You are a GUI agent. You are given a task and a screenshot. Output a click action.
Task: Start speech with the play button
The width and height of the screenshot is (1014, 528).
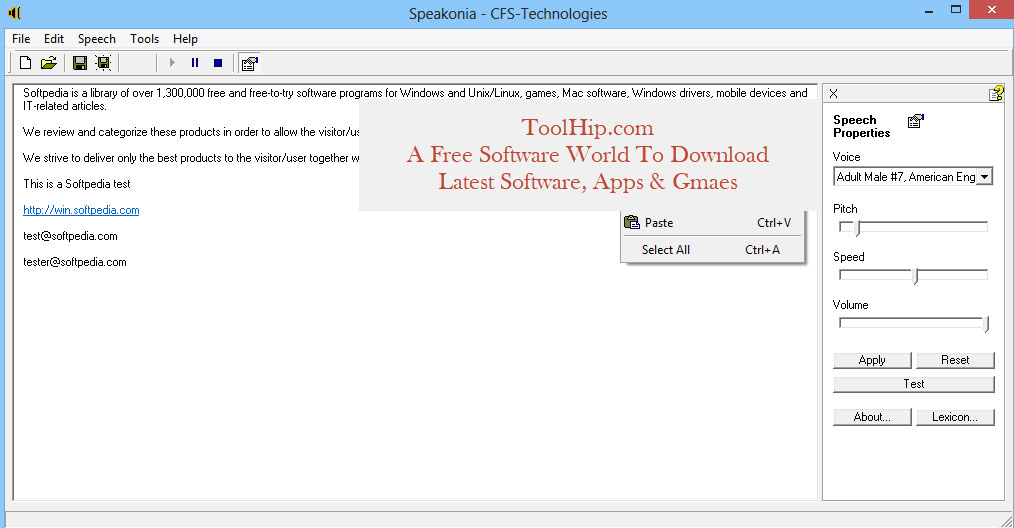point(172,63)
